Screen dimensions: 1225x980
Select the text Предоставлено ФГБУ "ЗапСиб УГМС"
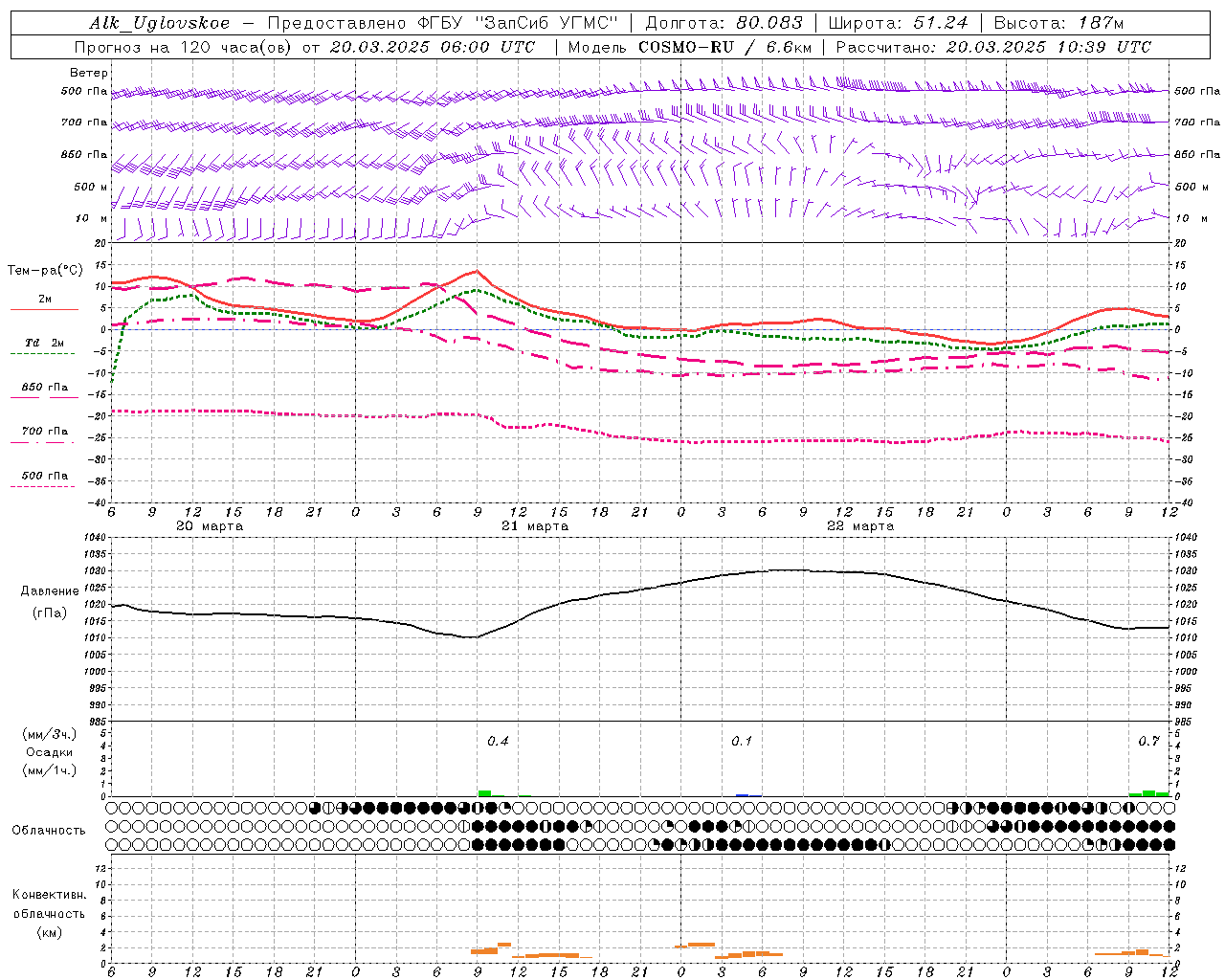coord(443,23)
